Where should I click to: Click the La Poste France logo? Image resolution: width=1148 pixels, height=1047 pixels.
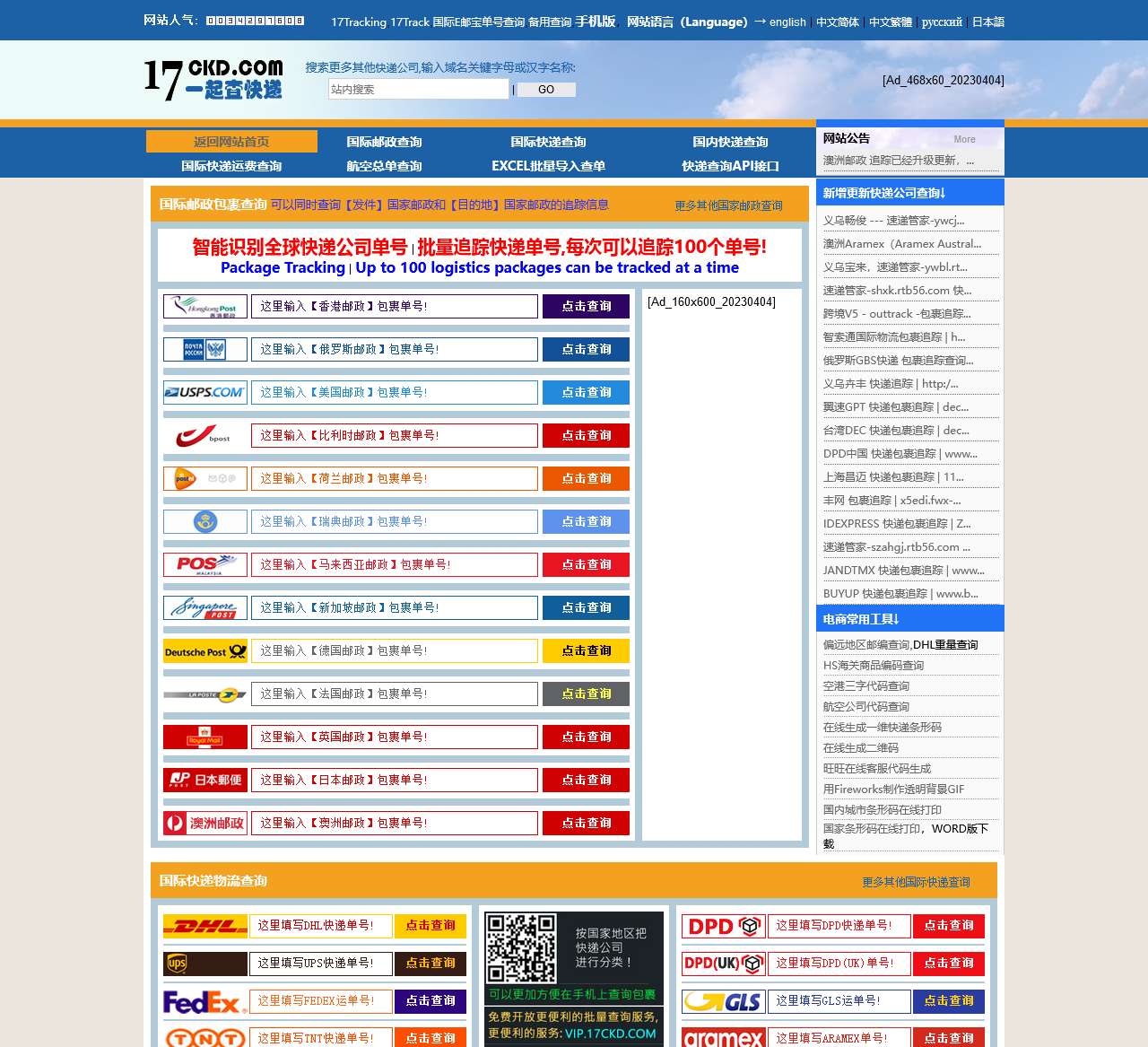[205, 694]
